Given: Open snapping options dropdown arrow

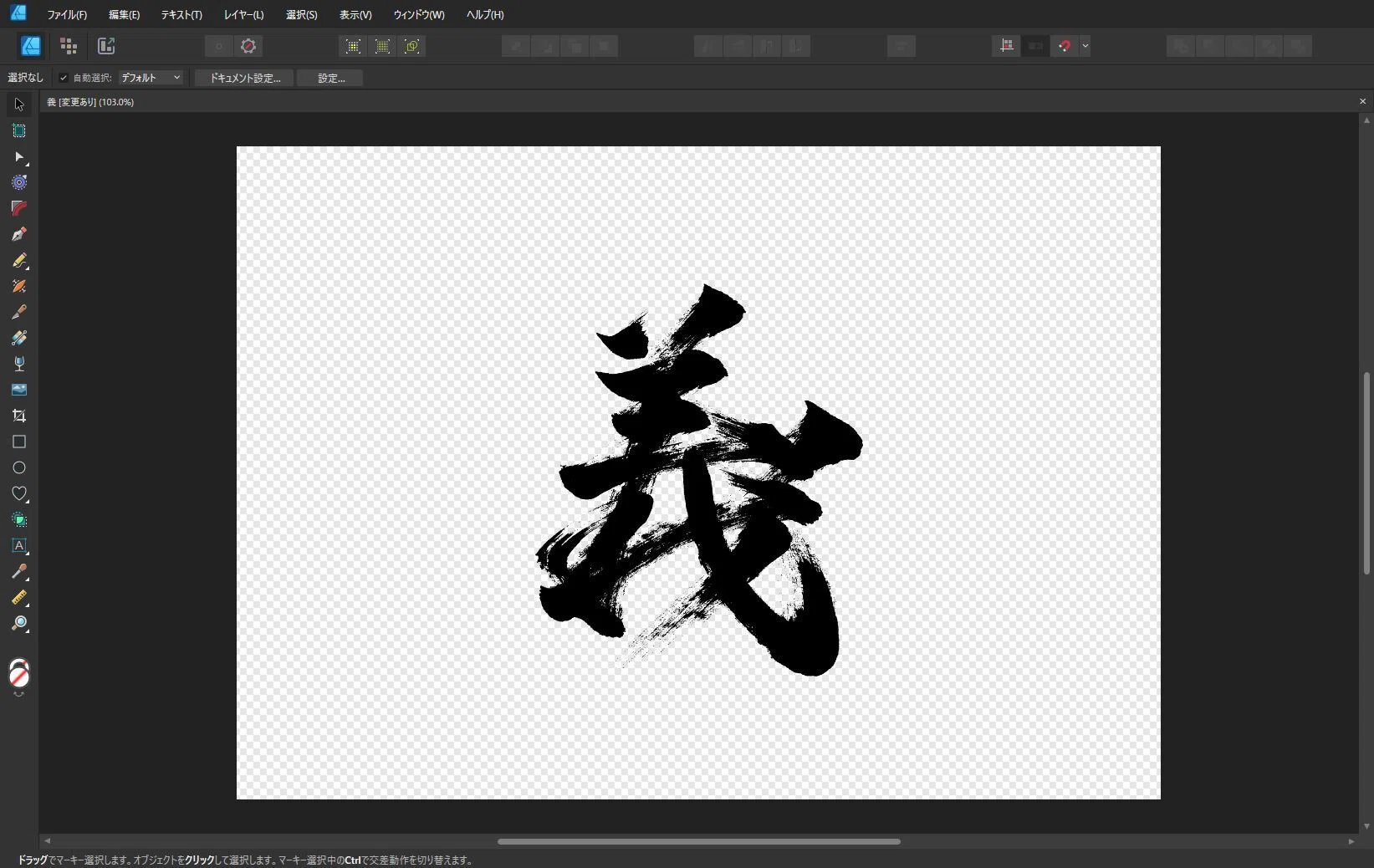Looking at the screenshot, I should click(x=1085, y=46).
